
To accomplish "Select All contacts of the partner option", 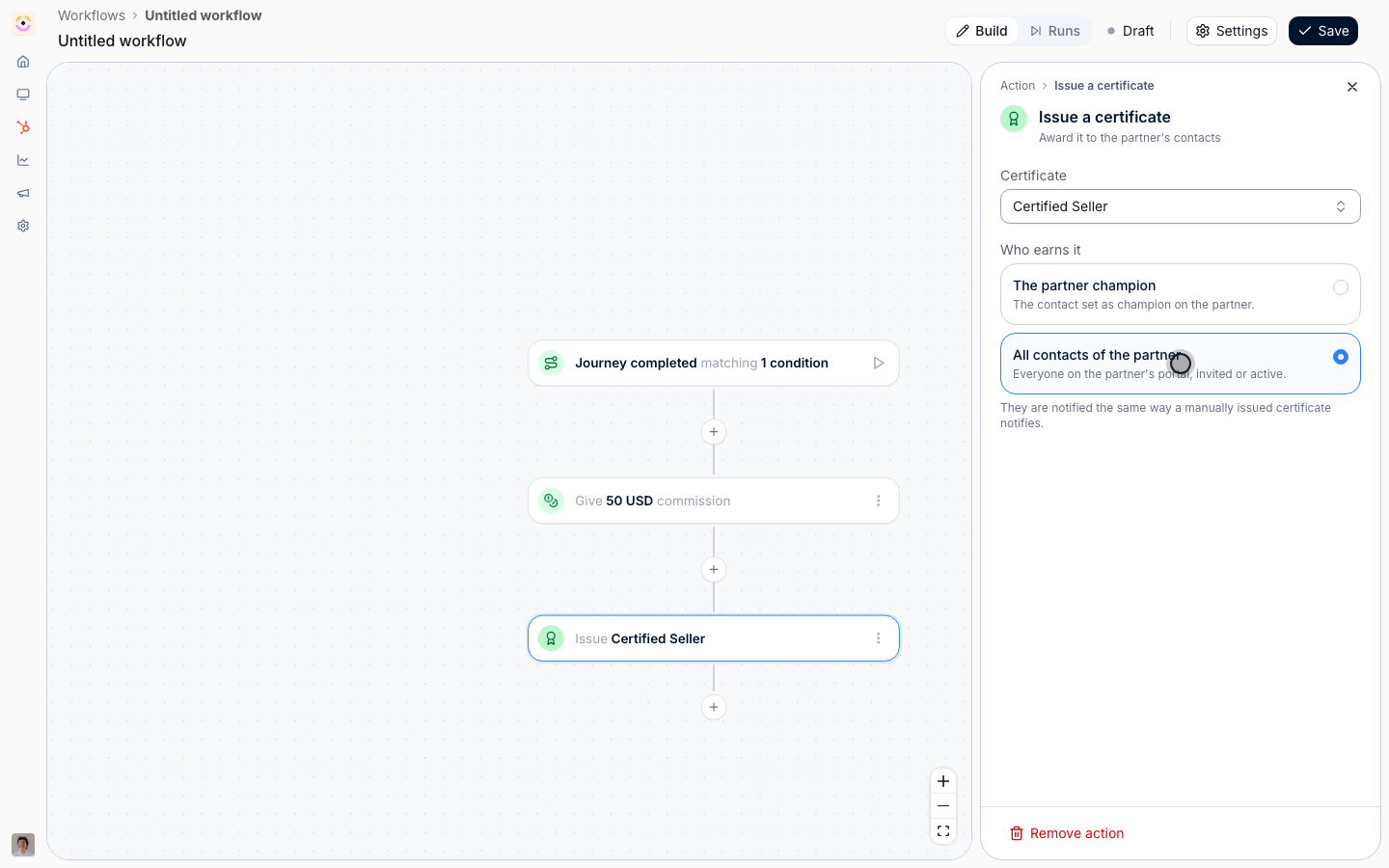I will 1181,364.
